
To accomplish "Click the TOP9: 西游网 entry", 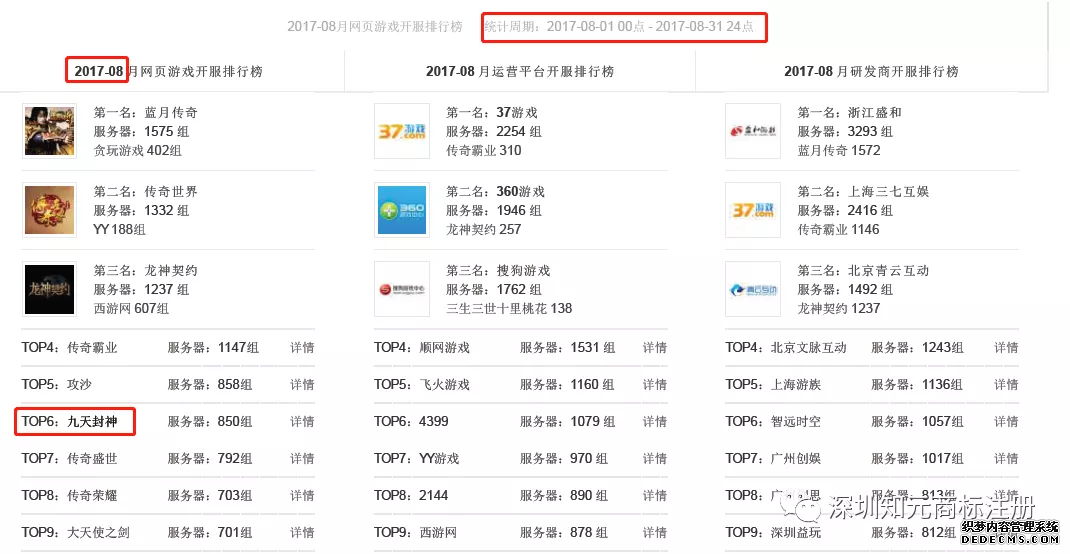I will click(416, 532).
